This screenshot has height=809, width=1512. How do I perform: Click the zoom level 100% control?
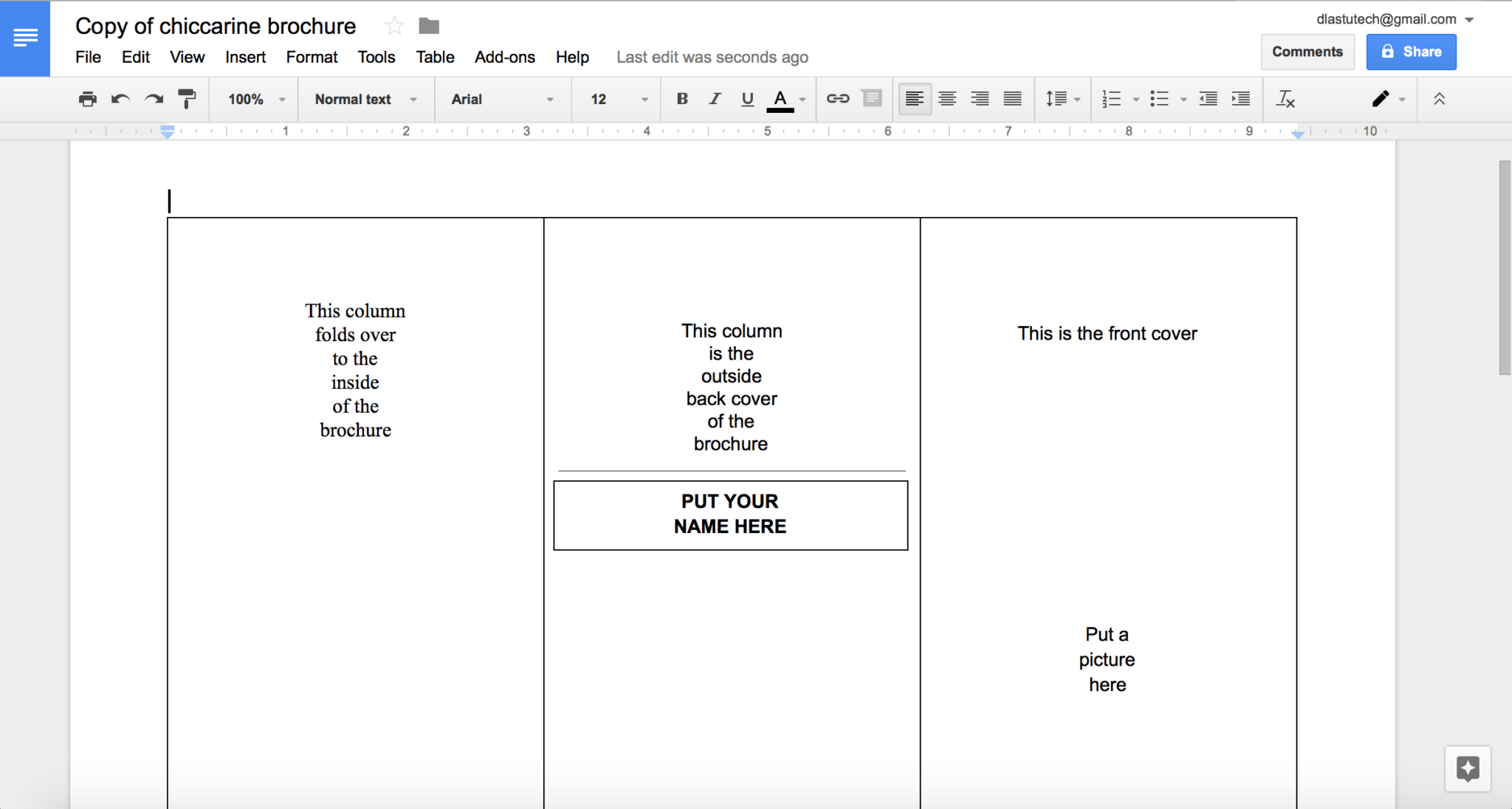(x=252, y=99)
